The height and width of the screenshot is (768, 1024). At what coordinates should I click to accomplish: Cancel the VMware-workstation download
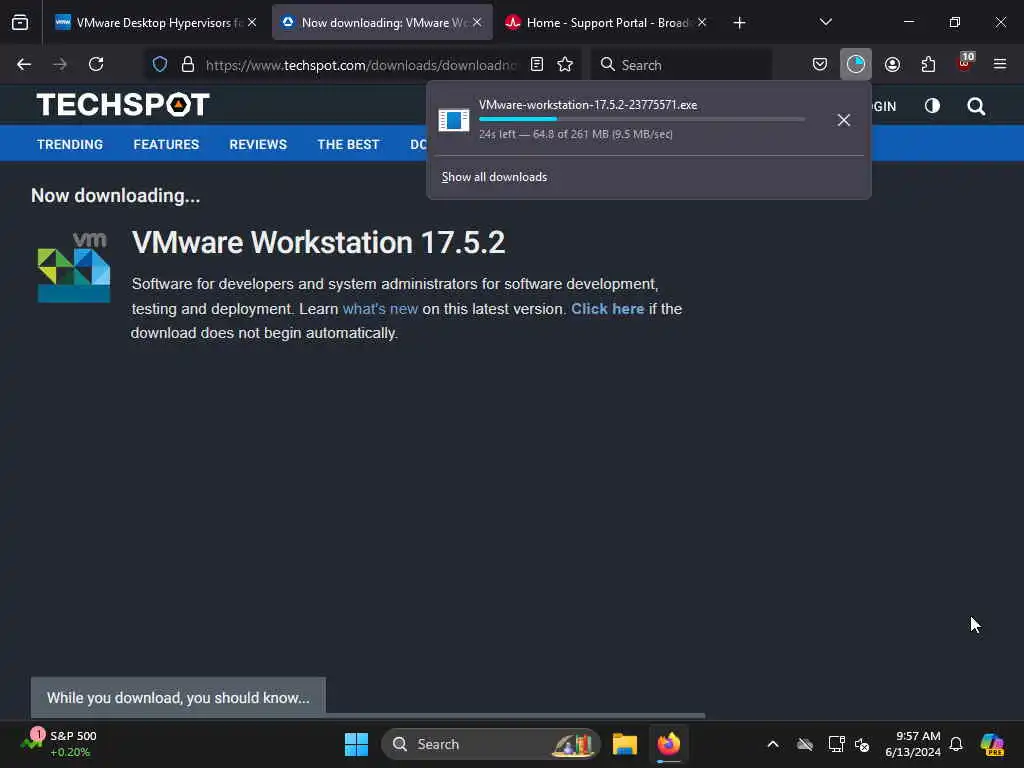coord(844,120)
